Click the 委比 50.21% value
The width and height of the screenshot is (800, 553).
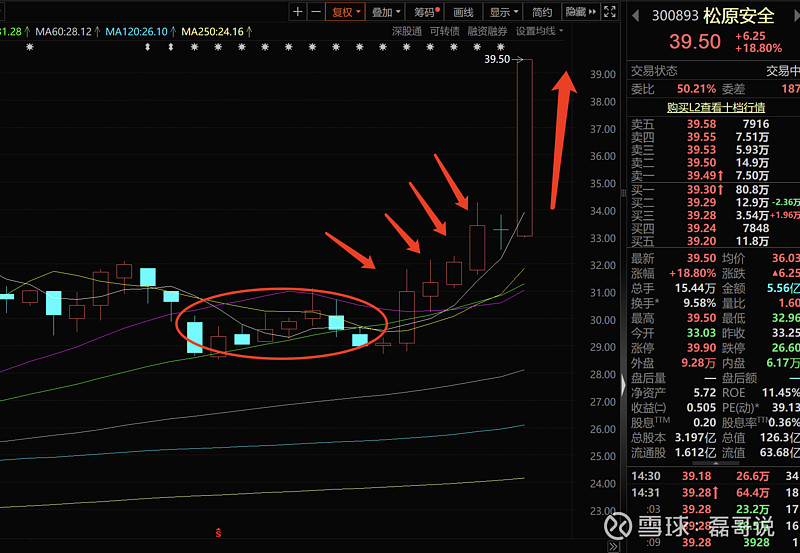696,89
